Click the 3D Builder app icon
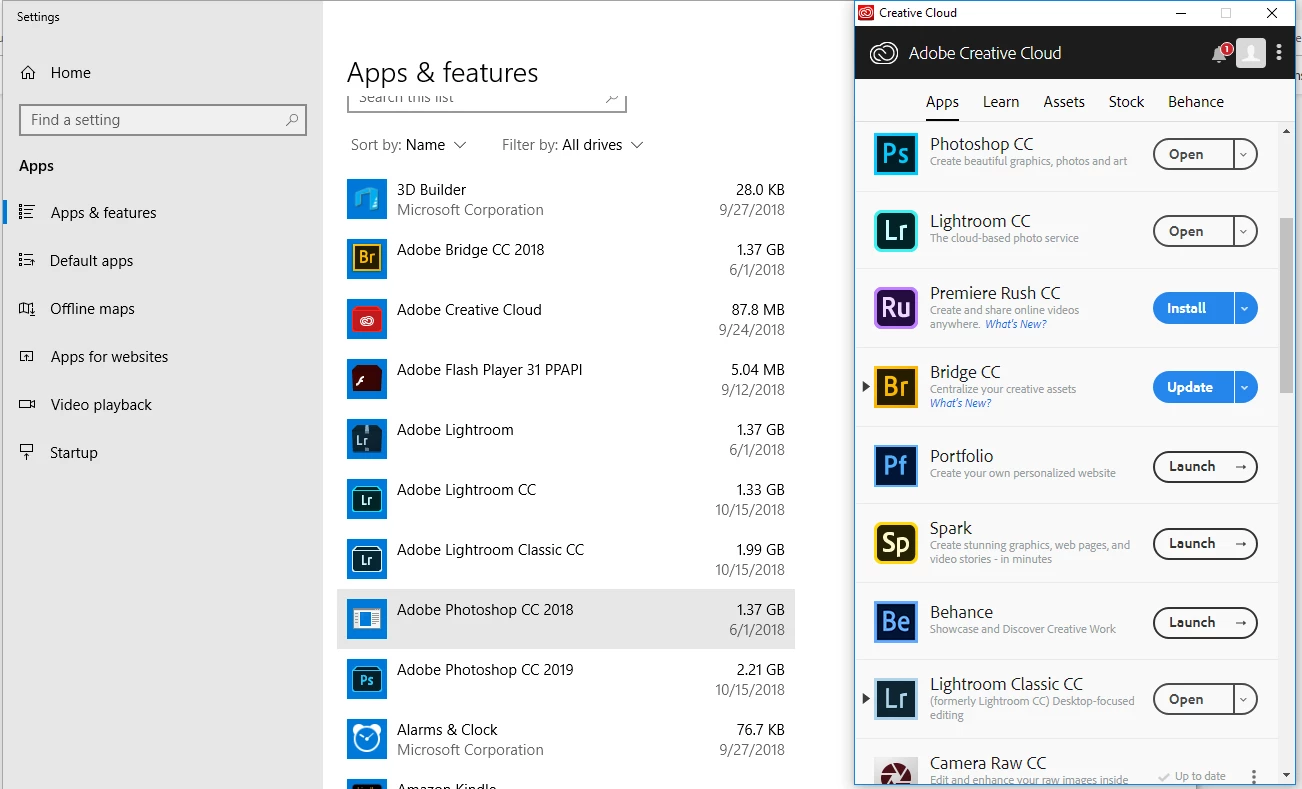1302x789 pixels. 367,199
